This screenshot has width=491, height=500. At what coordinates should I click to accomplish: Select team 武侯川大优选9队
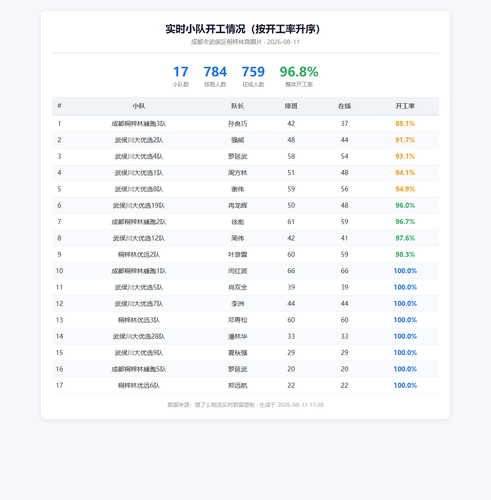click(139, 352)
